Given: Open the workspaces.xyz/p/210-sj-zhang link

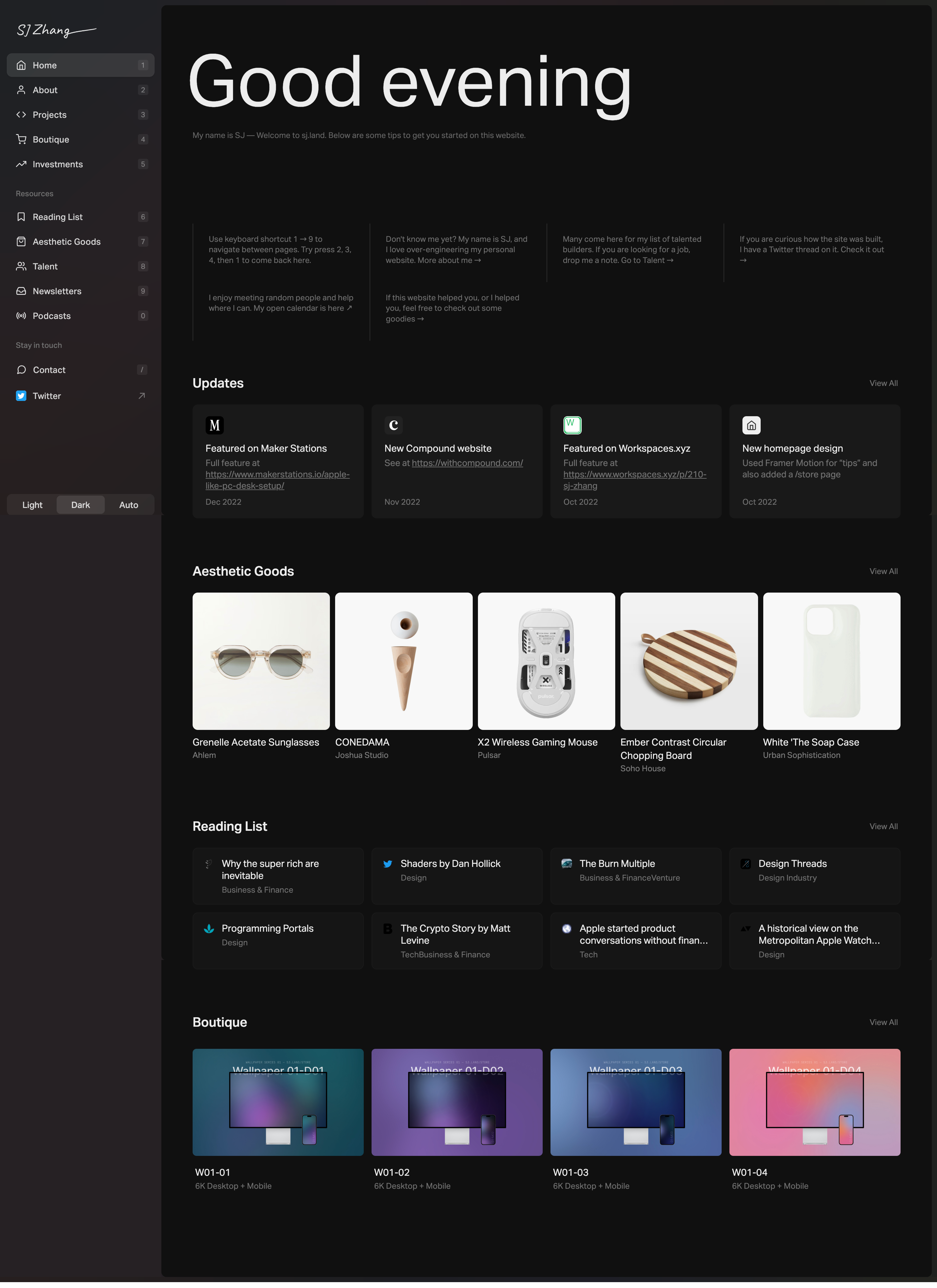Looking at the screenshot, I should pyautogui.click(x=635, y=480).
